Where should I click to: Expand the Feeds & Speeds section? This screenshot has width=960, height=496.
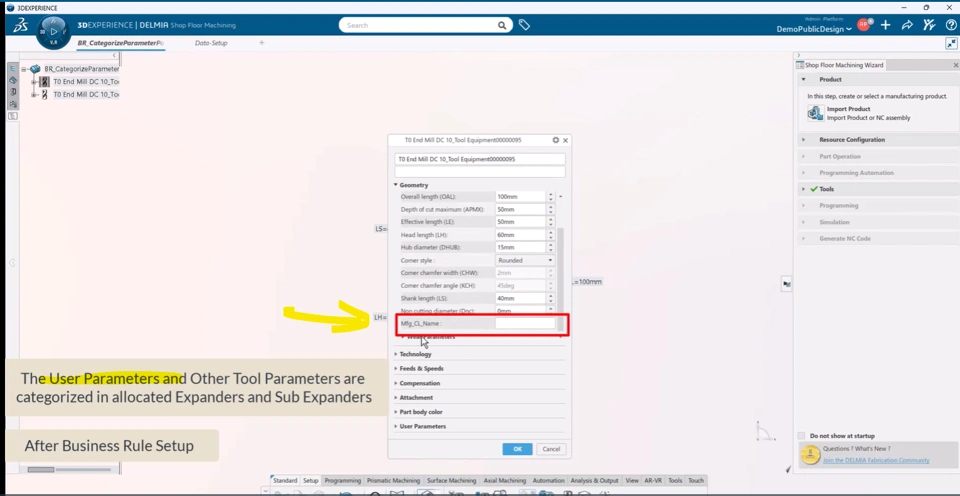pyautogui.click(x=396, y=369)
